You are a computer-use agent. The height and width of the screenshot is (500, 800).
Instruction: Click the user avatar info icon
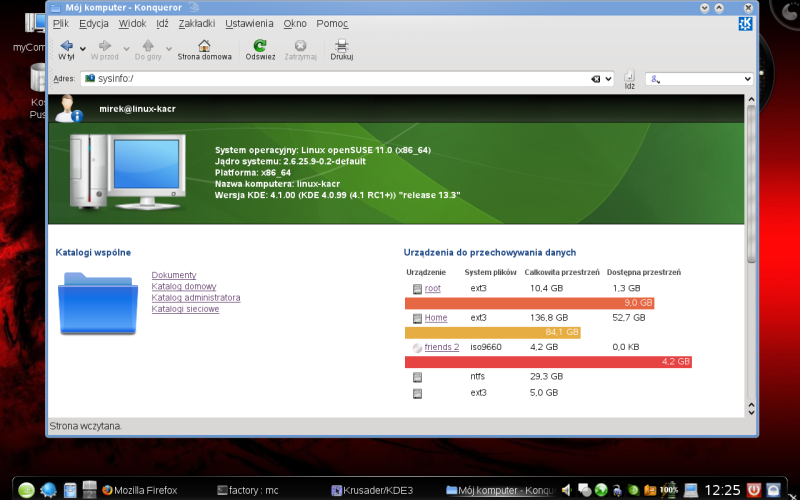(x=68, y=109)
